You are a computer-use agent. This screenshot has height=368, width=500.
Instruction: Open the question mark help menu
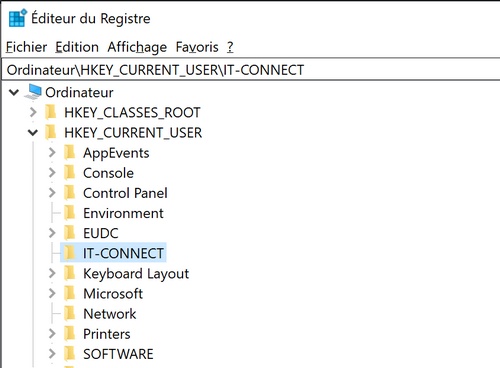tap(230, 47)
